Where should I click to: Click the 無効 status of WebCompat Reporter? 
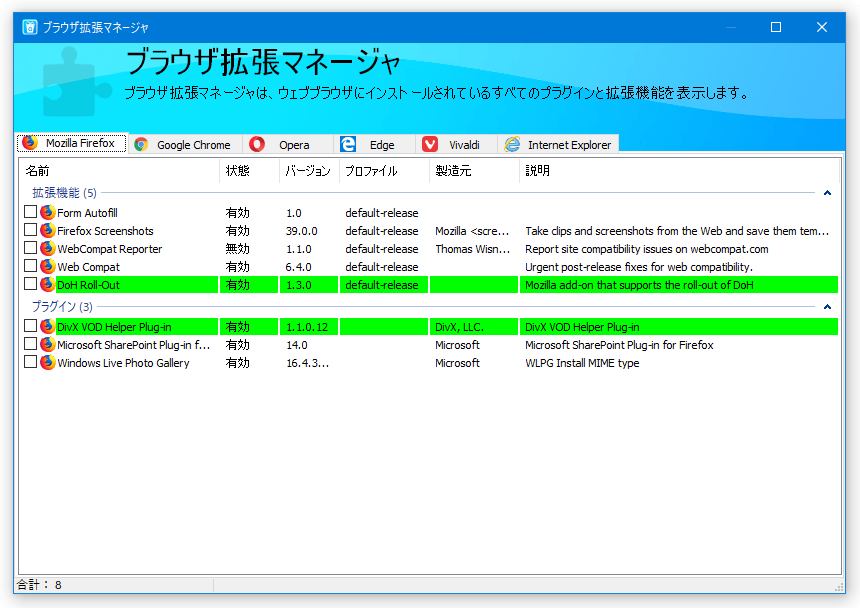[237, 249]
